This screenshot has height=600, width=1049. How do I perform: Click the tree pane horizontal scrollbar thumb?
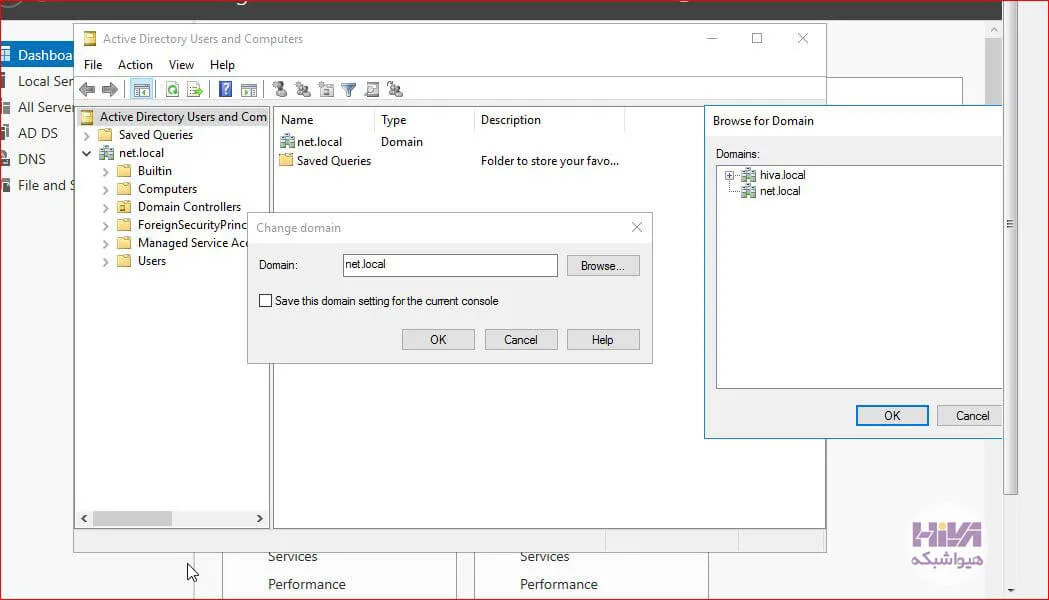(132, 518)
